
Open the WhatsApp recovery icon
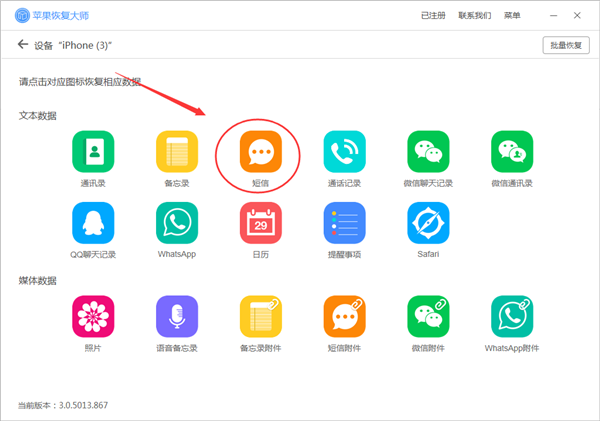pos(177,222)
